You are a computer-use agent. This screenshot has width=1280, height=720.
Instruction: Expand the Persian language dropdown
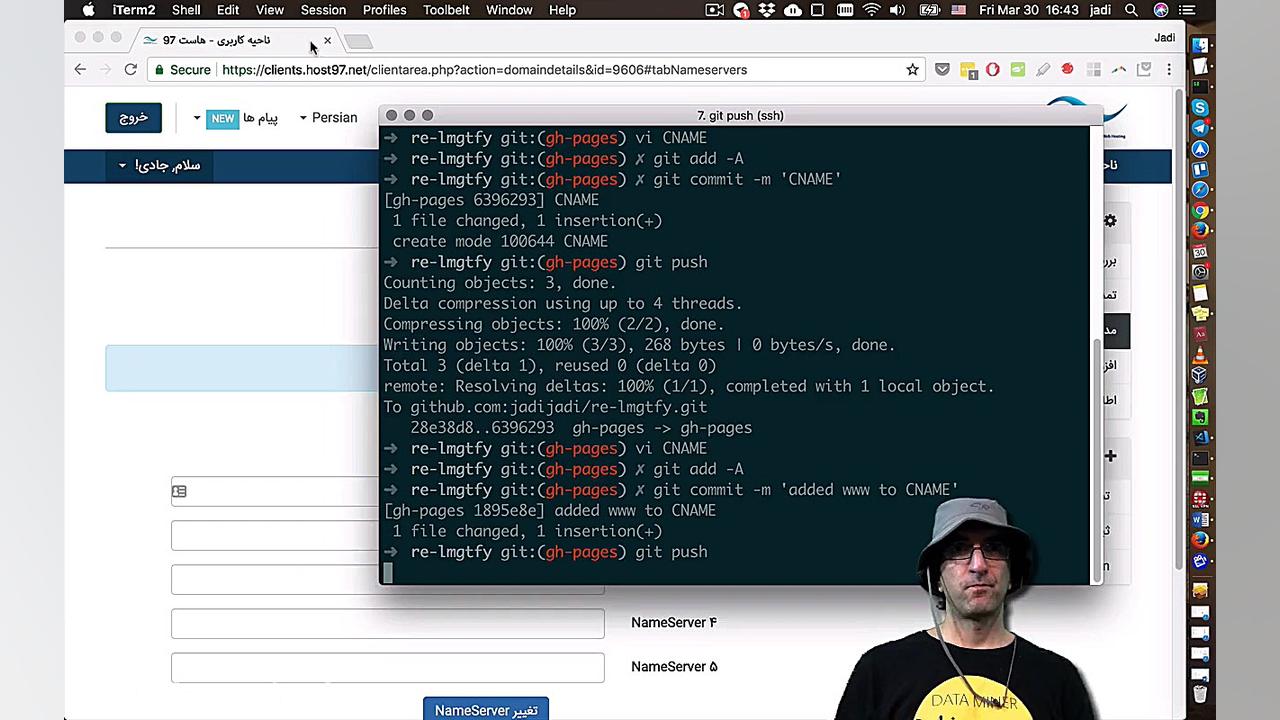[x=328, y=118]
